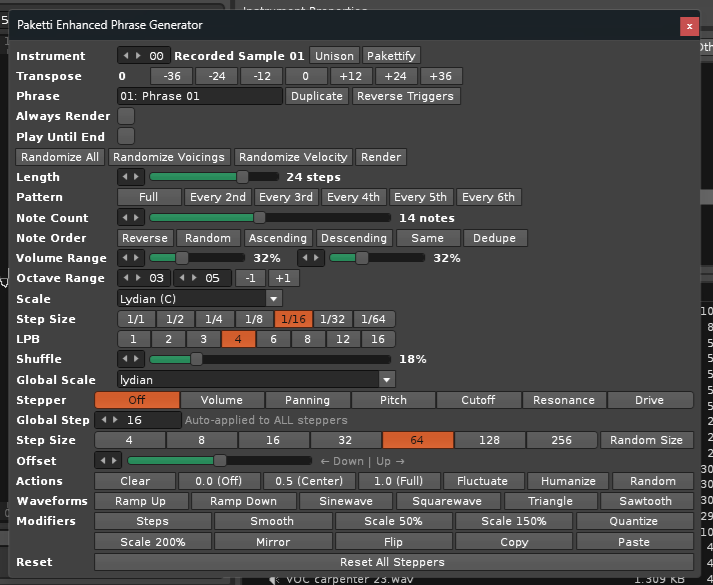Image resolution: width=713 pixels, height=585 pixels.
Task: Click Reverse Triggers
Action: pyautogui.click(x=406, y=96)
